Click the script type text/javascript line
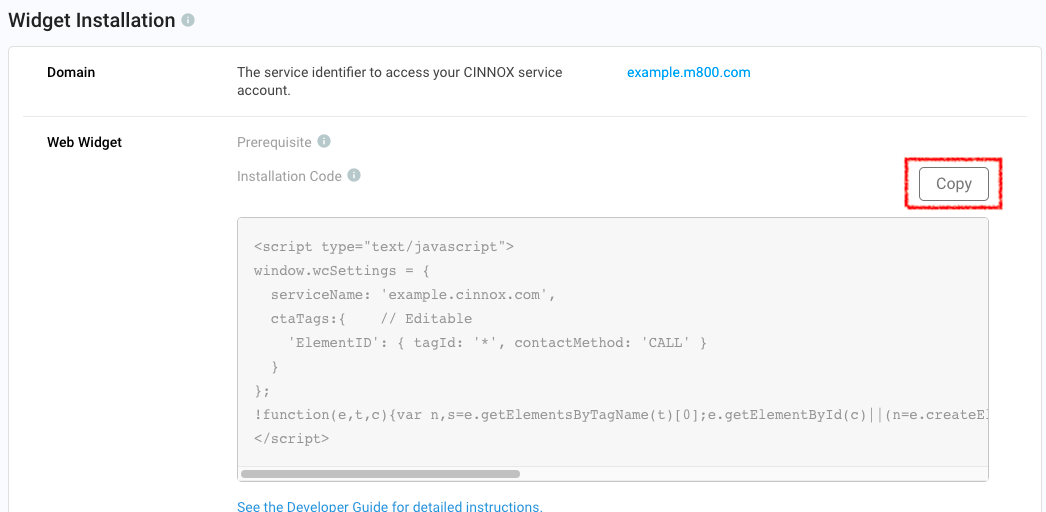1046x512 pixels. pos(384,247)
